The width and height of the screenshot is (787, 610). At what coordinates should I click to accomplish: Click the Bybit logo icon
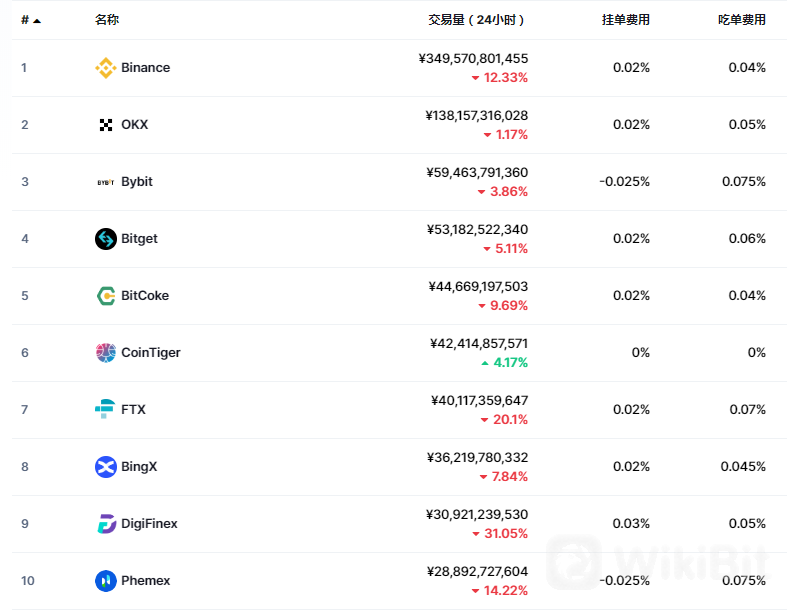pos(105,182)
